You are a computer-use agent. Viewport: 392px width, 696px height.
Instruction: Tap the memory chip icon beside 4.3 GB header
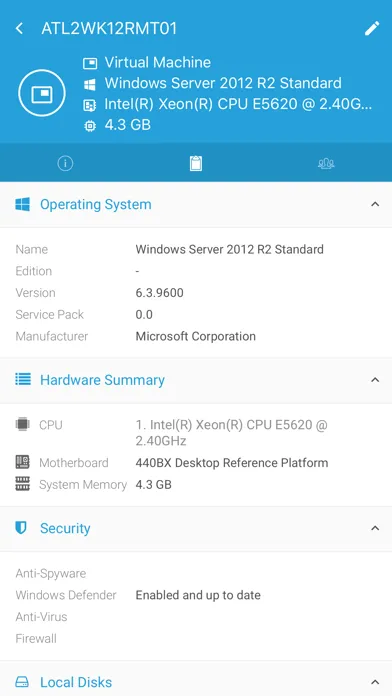[x=90, y=126]
